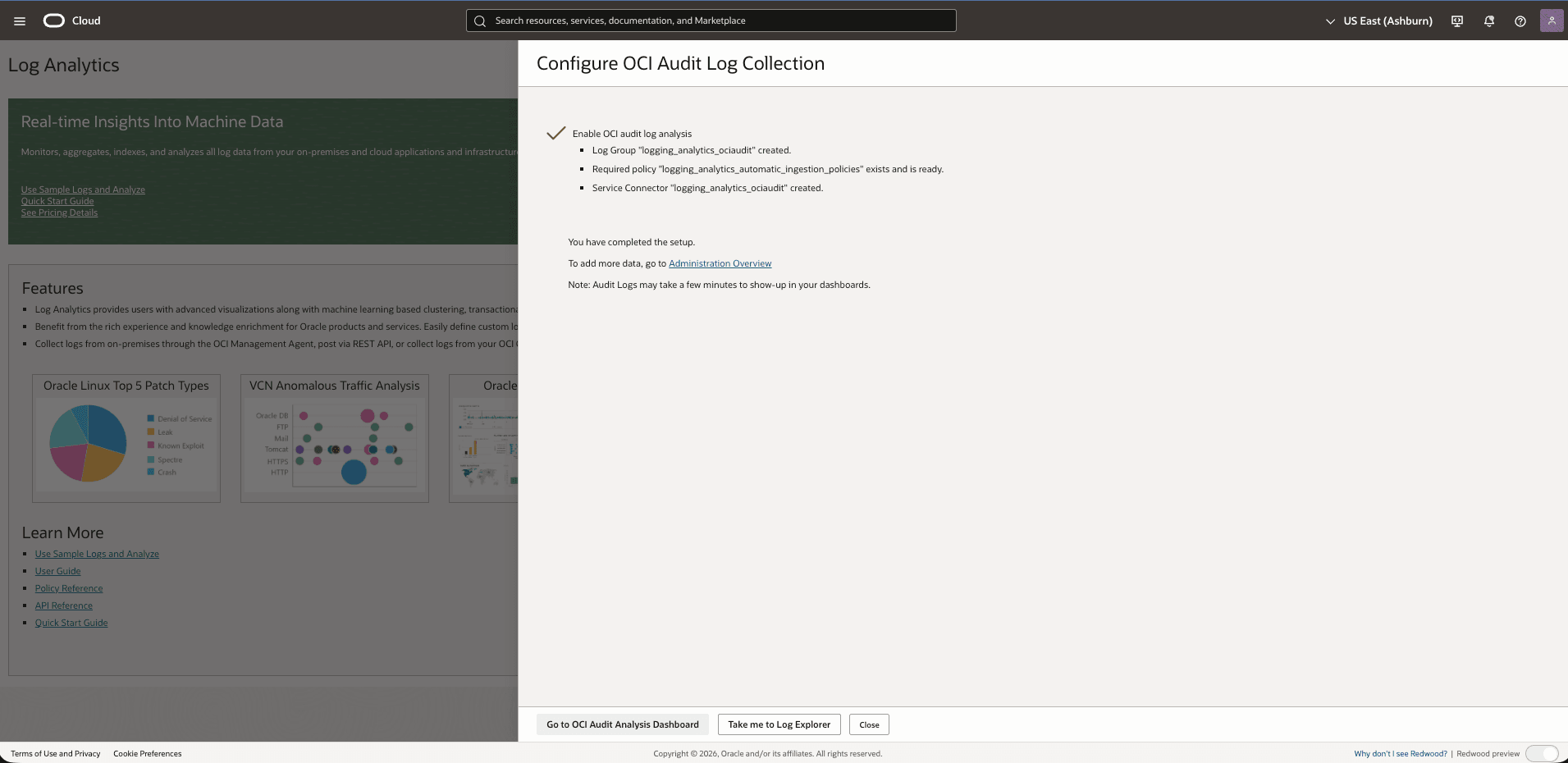The width and height of the screenshot is (1568, 763).
Task: Click the Close button in the dialog
Action: 868,724
